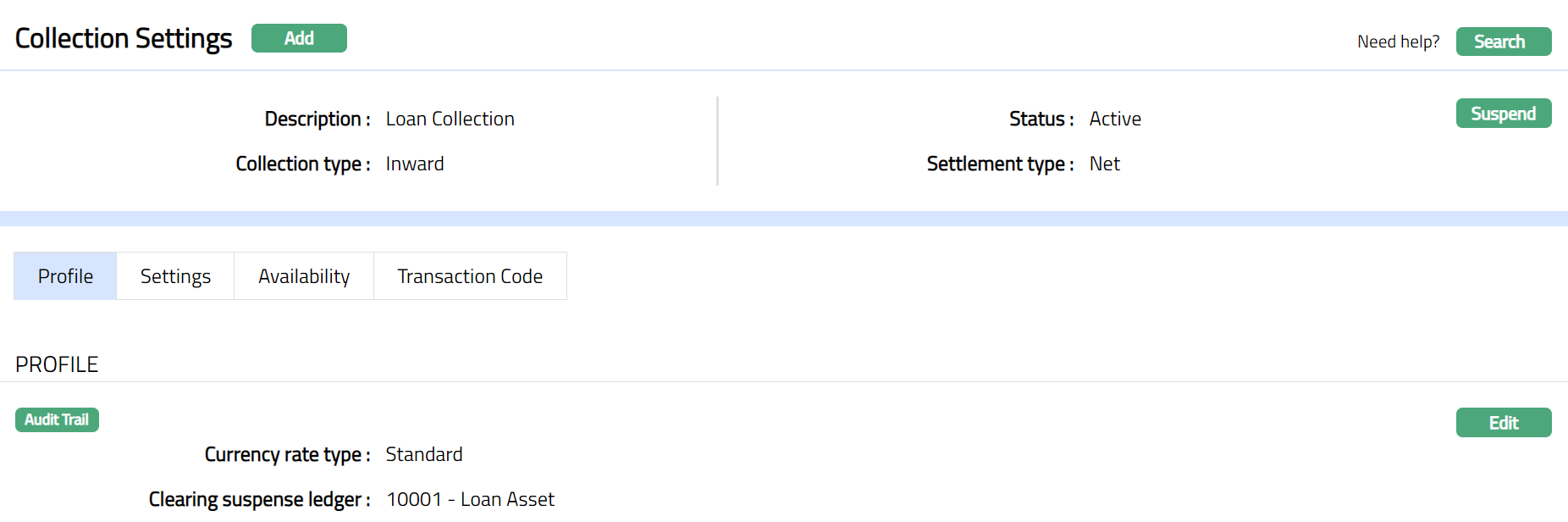Suspend the active collection setting
Viewport: 1568px width, 522px height.
pos(1503,114)
